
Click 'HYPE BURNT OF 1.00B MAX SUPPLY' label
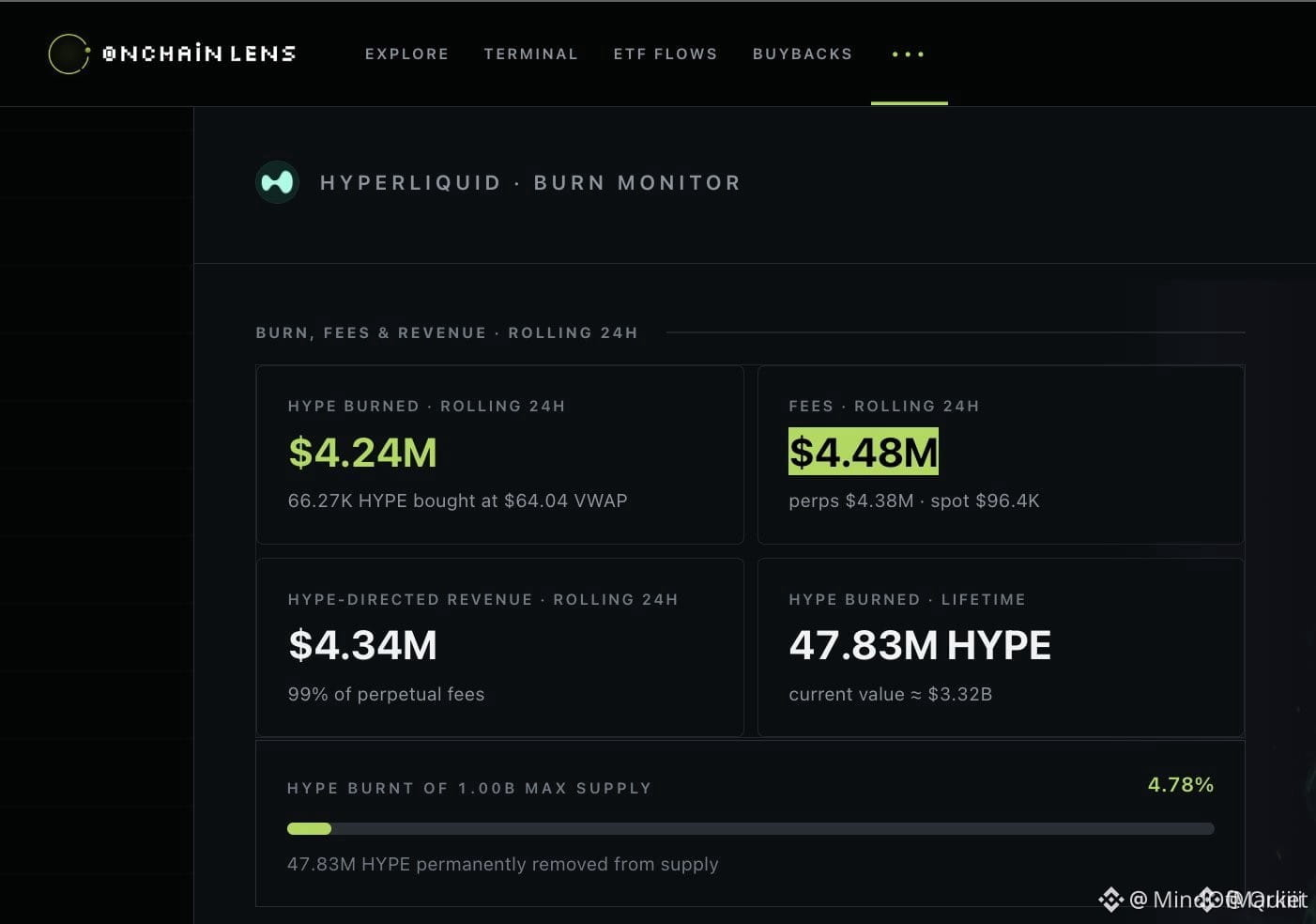click(469, 788)
